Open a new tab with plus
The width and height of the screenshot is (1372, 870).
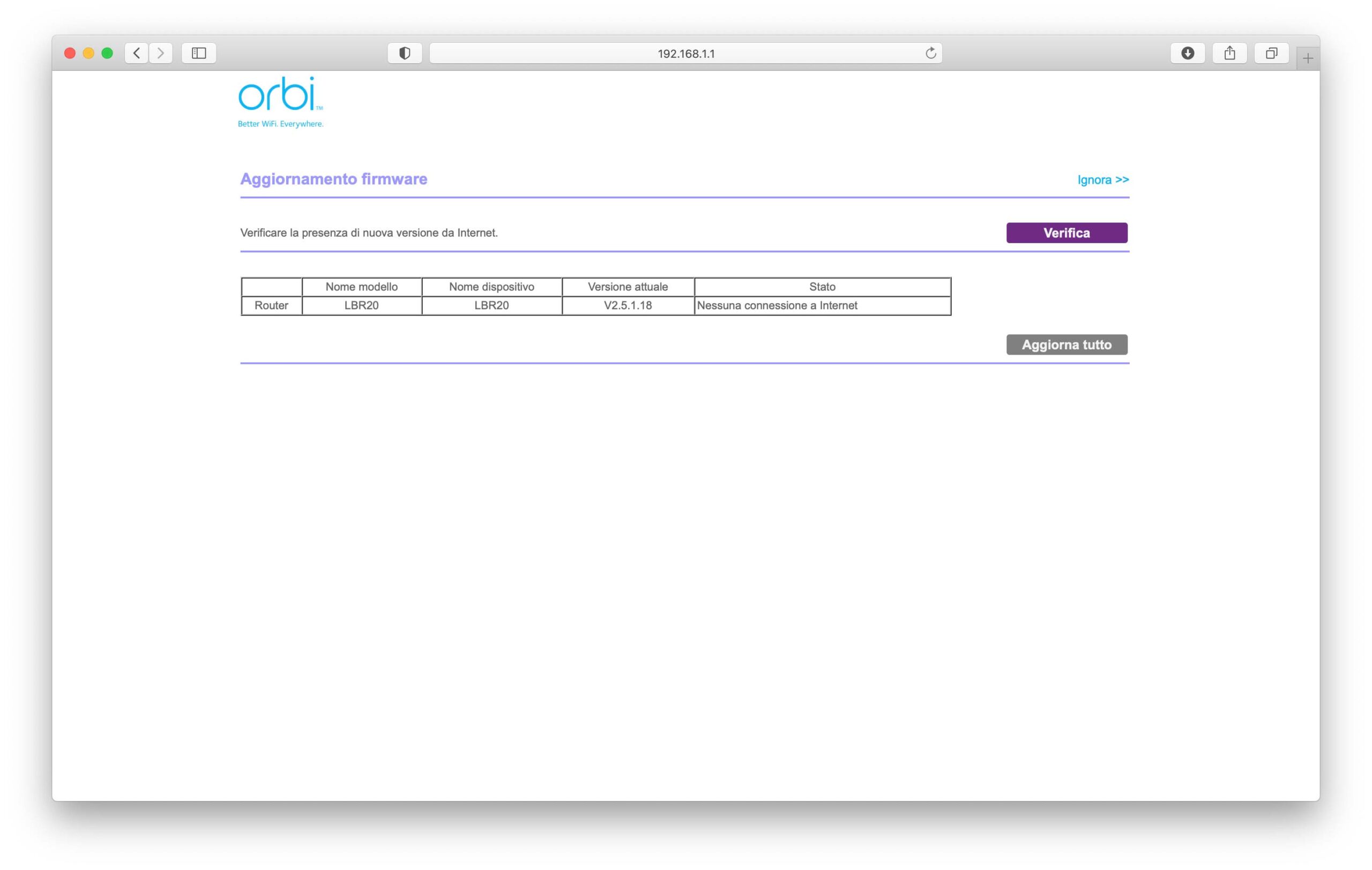click(x=1308, y=58)
